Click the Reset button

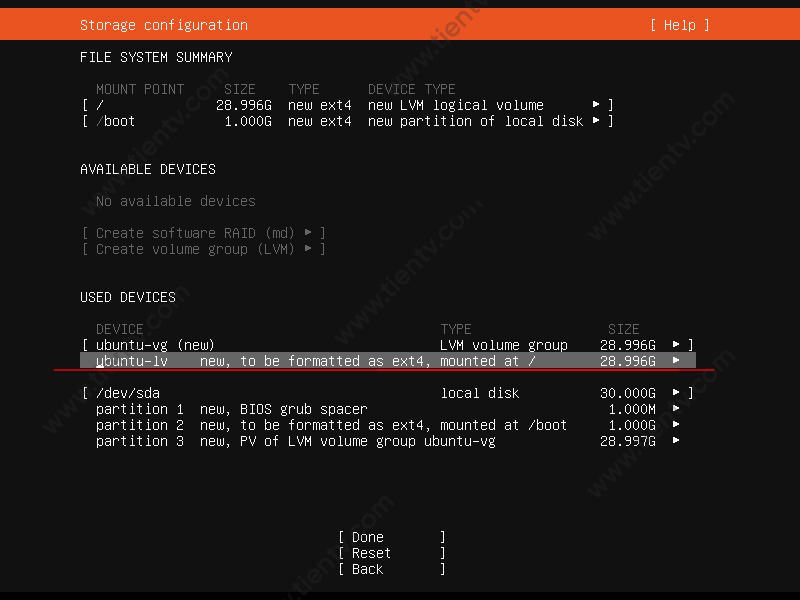[x=368, y=552]
